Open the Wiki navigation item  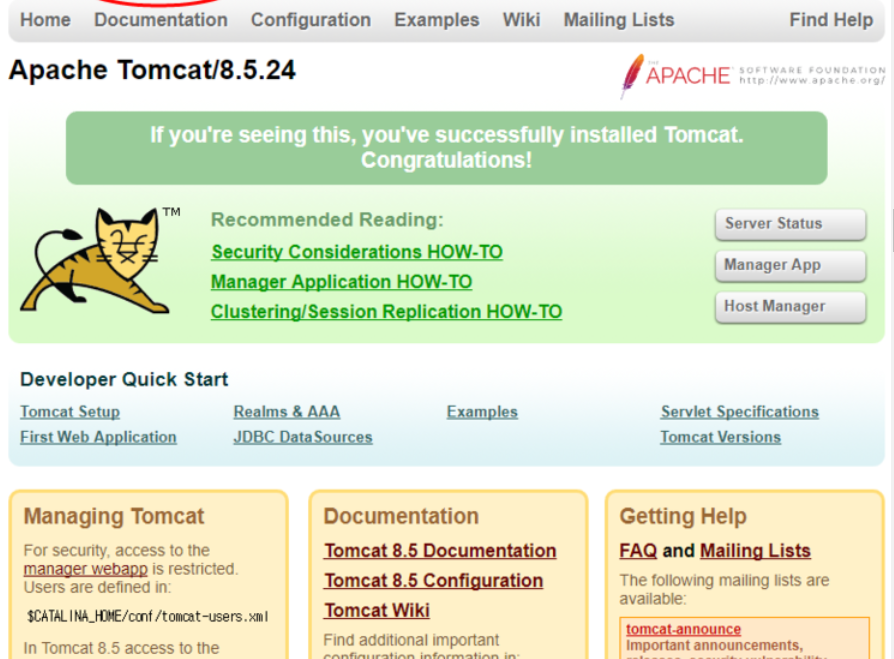coord(521,20)
